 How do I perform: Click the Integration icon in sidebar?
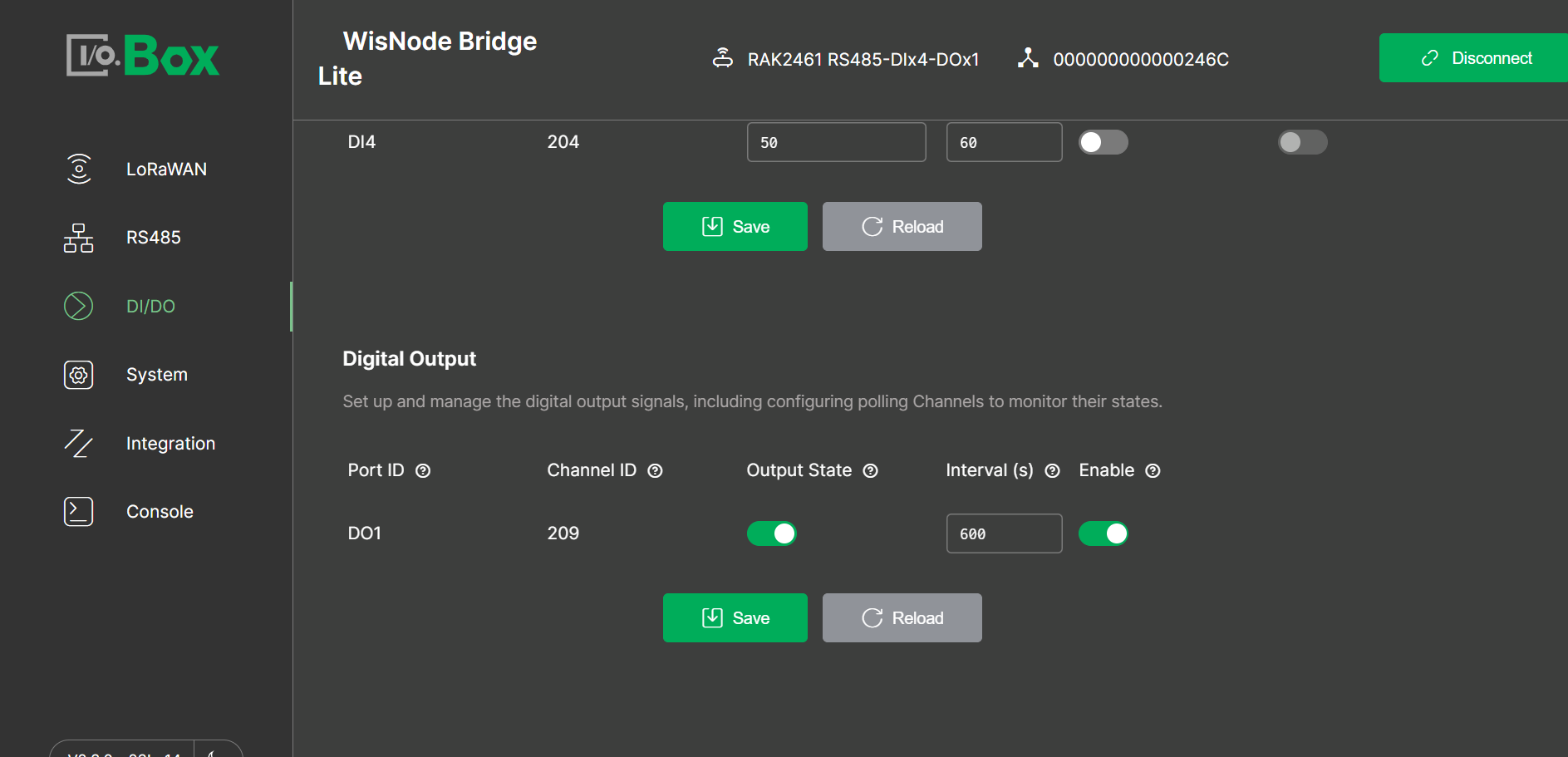click(79, 444)
